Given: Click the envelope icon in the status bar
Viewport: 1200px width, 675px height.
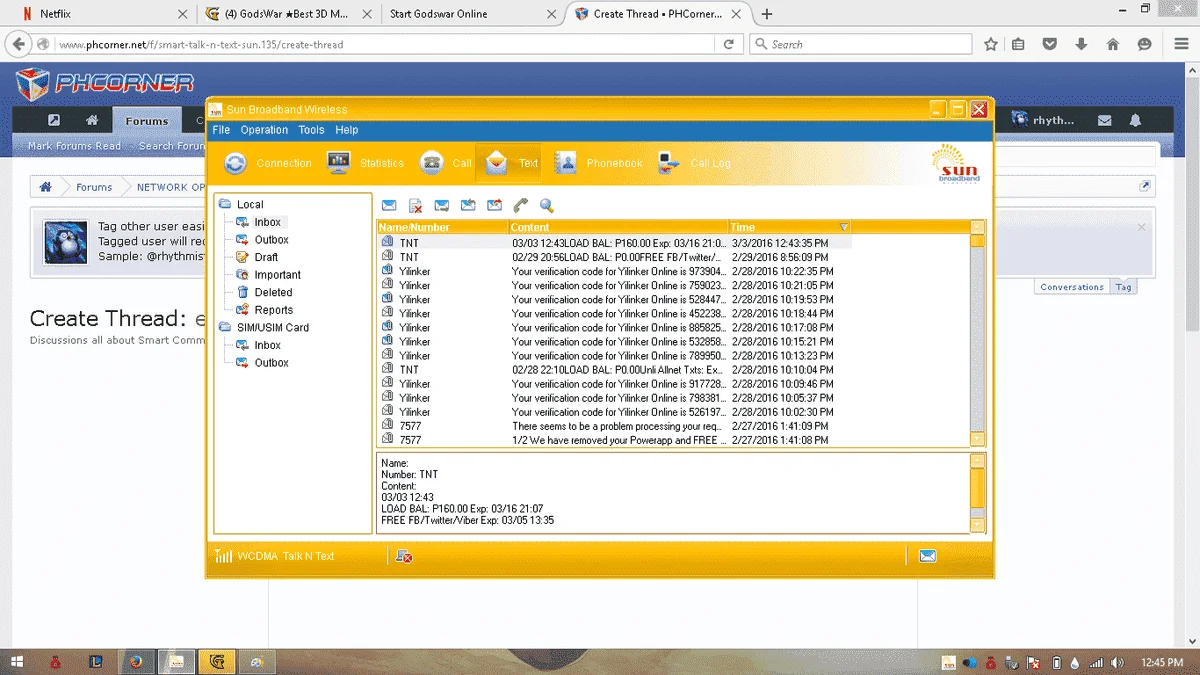Looking at the screenshot, I should (x=927, y=556).
